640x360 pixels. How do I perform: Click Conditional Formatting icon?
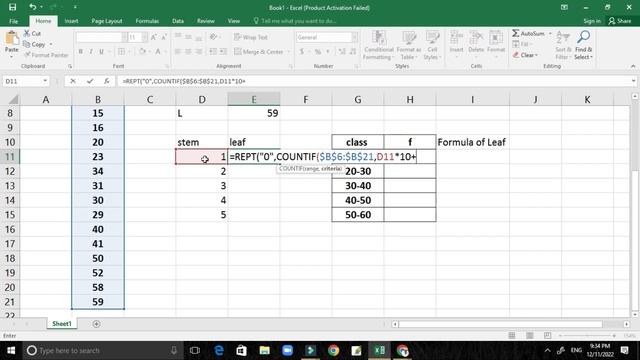click(x=379, y=38)
